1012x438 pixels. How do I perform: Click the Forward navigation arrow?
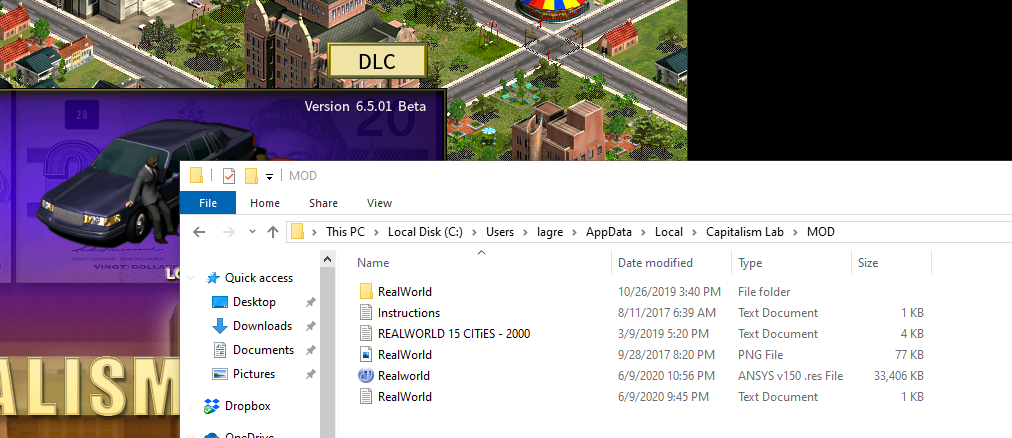coord(229,232)
